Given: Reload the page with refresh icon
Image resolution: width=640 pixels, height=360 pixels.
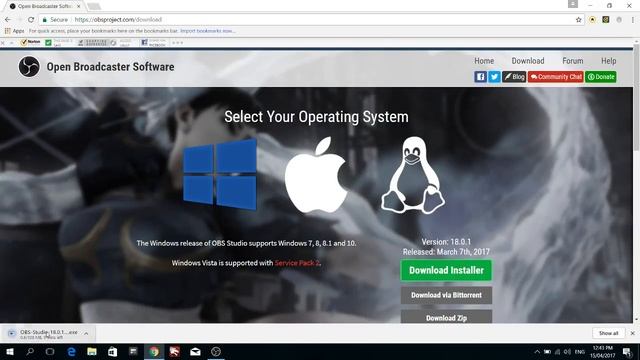Looking at the screenshot, I should pyautogui.click(x=31, y=20).
